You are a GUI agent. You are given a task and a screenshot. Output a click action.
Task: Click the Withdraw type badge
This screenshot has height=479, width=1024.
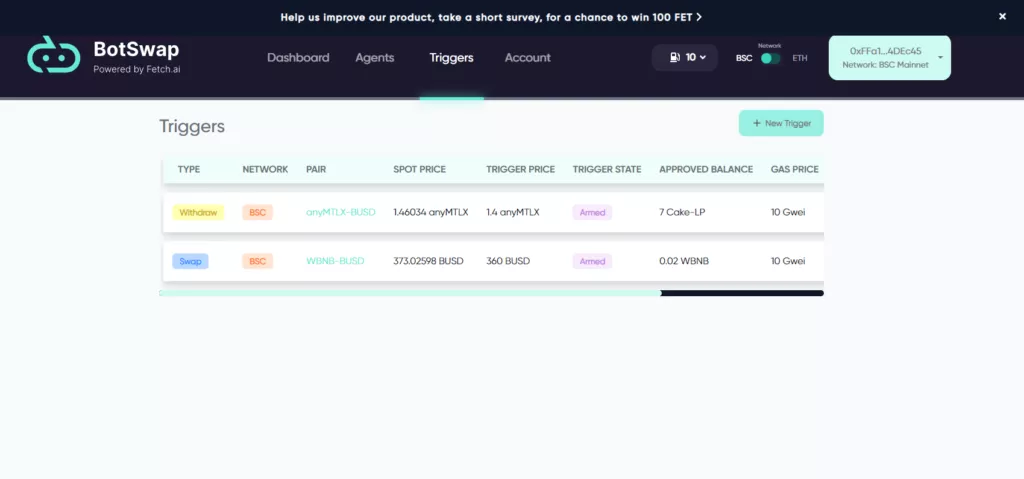198,212
